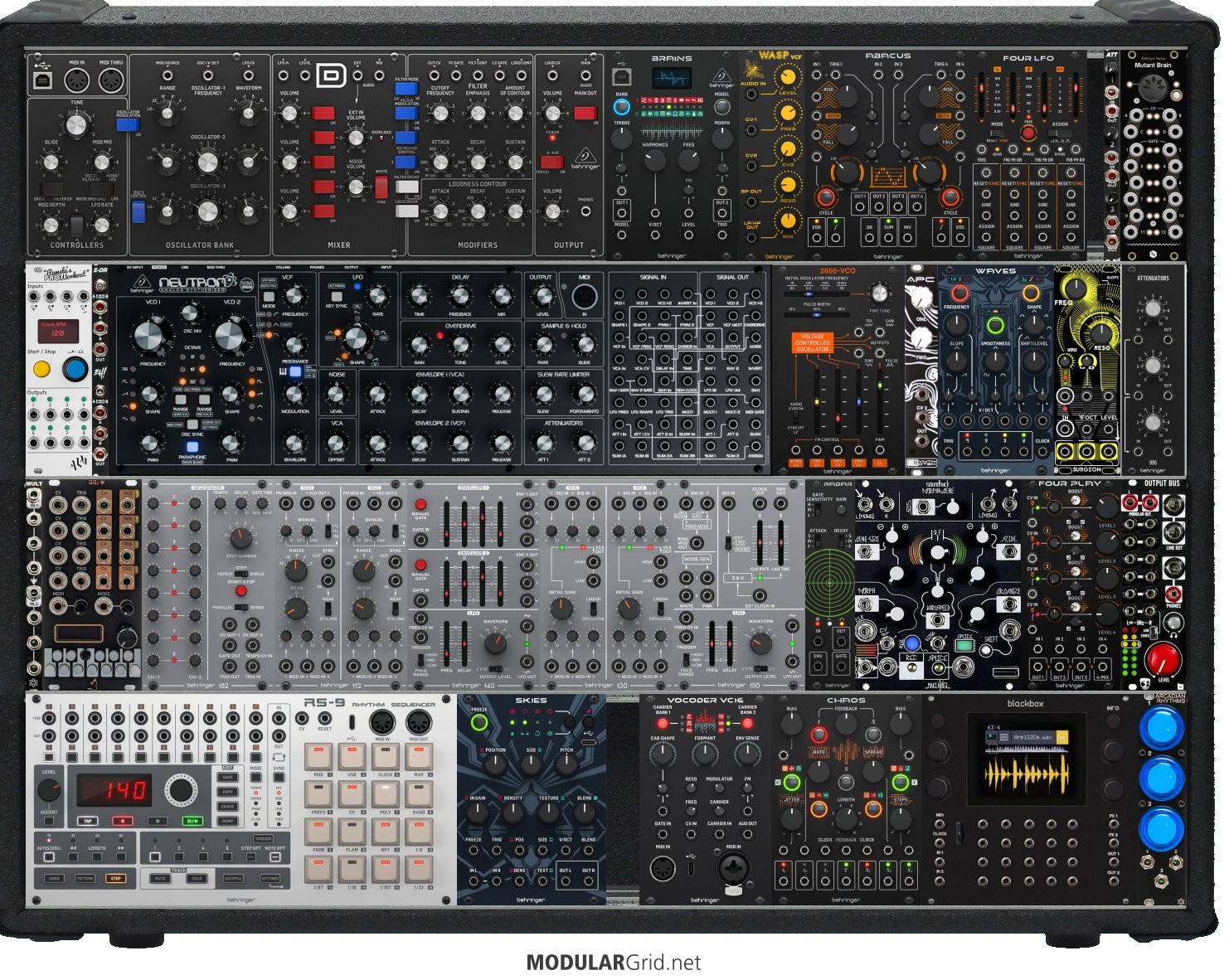Click the Vocoder Formant knob
The height and width of the screenshot is (980, 1229).
coord(705,755)
